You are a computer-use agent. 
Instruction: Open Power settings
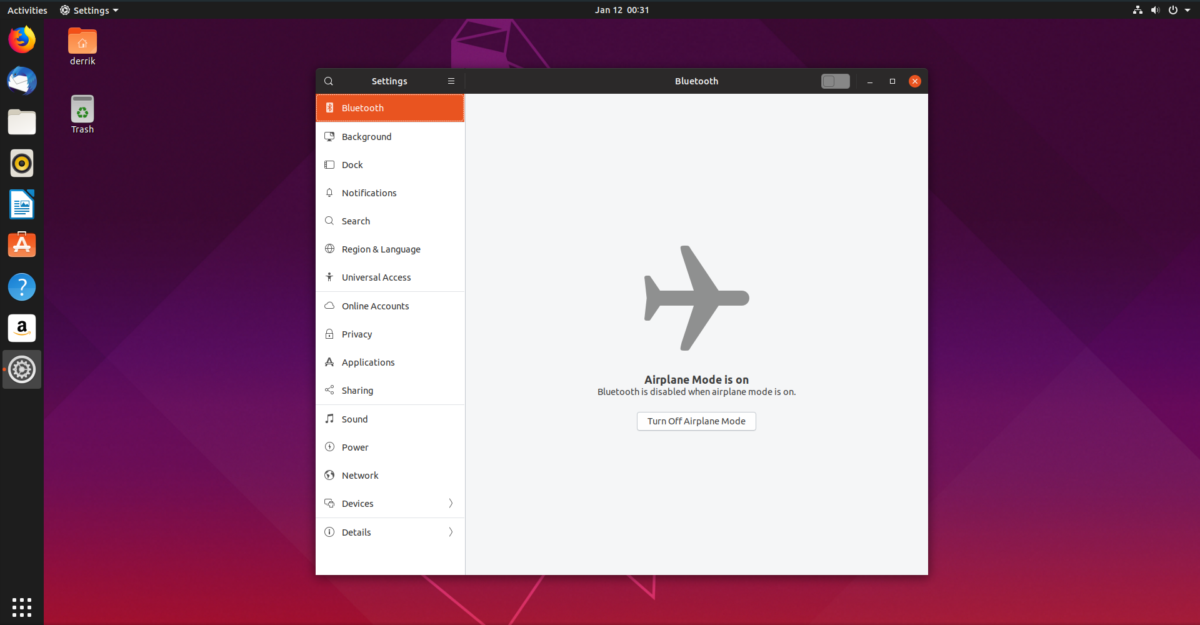(x=354, y=447)
